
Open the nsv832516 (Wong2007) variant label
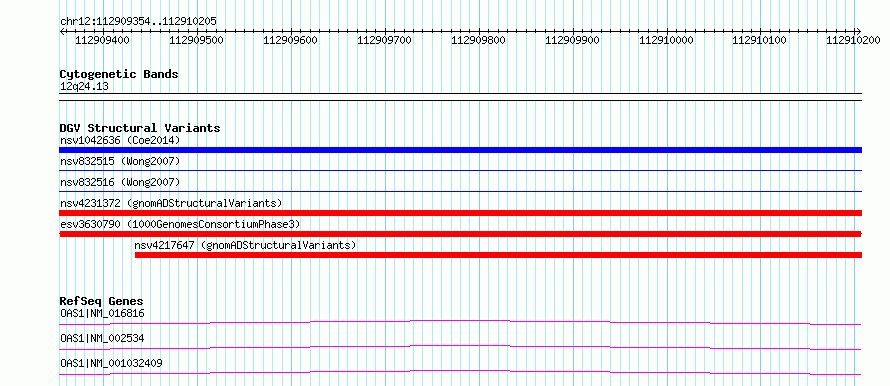coord(120,183)
